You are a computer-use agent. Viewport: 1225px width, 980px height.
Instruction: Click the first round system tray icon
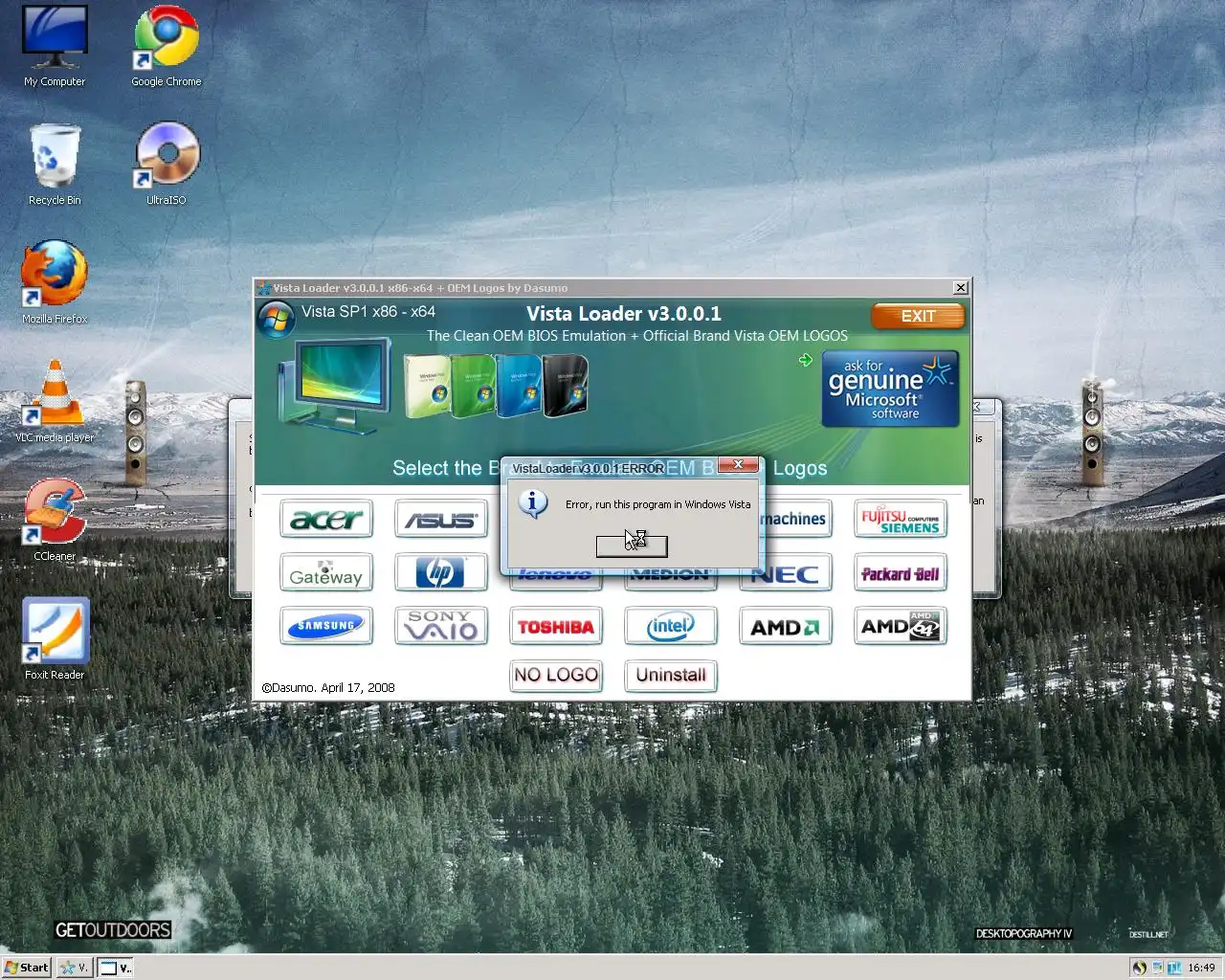coord(1139,968)
